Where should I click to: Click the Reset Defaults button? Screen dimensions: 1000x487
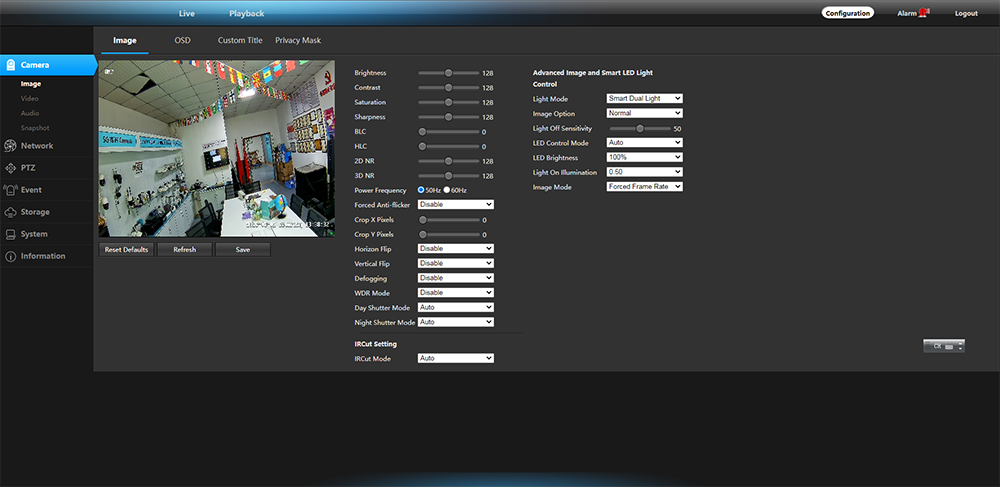point(126,249)
